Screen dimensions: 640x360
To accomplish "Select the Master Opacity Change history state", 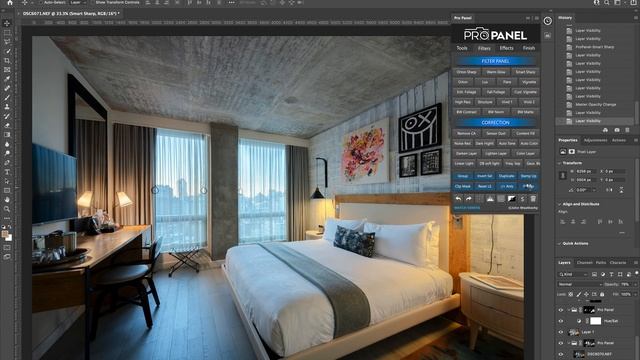I will (596, 104).
